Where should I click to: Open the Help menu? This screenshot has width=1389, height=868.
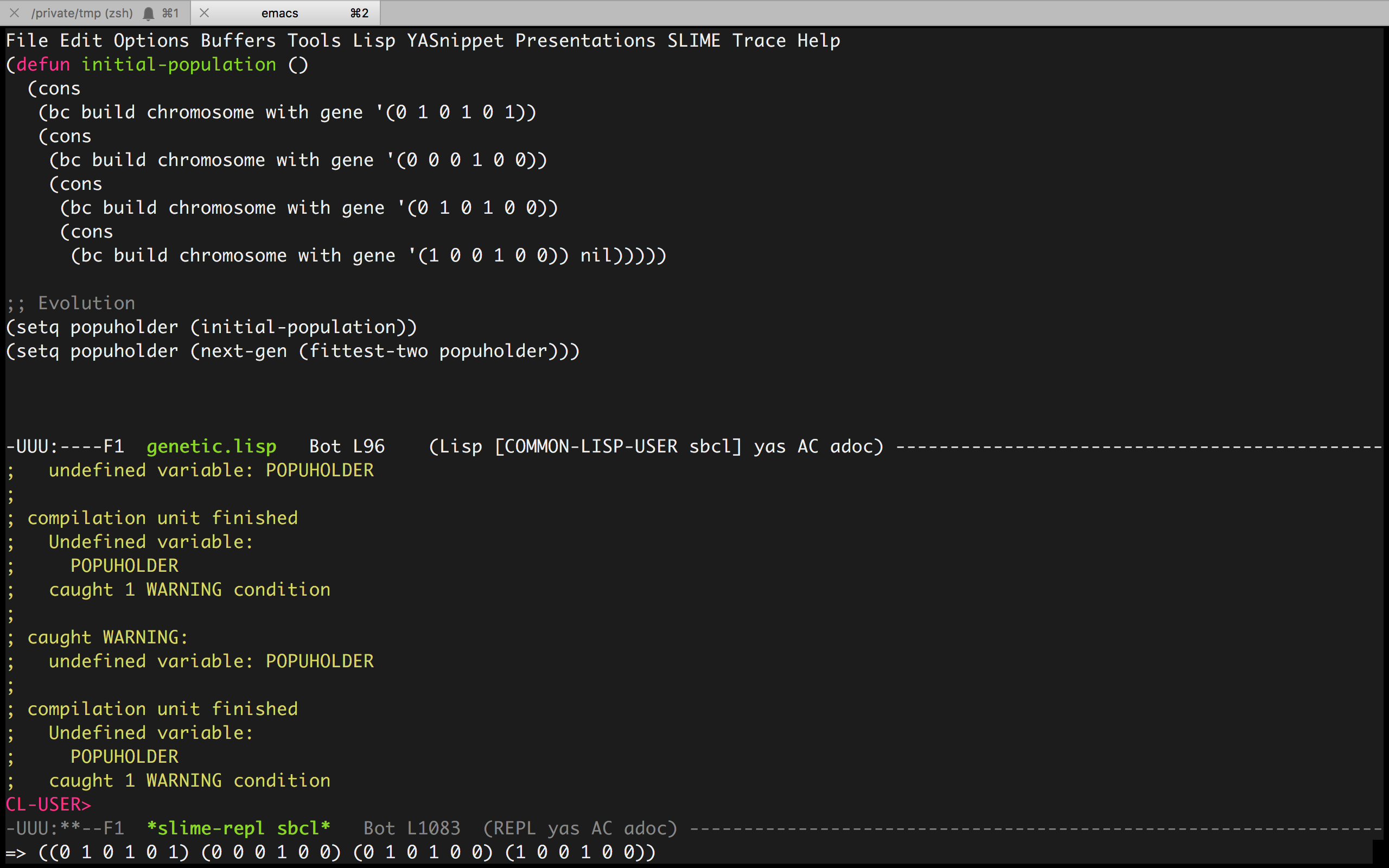(818, 41)
